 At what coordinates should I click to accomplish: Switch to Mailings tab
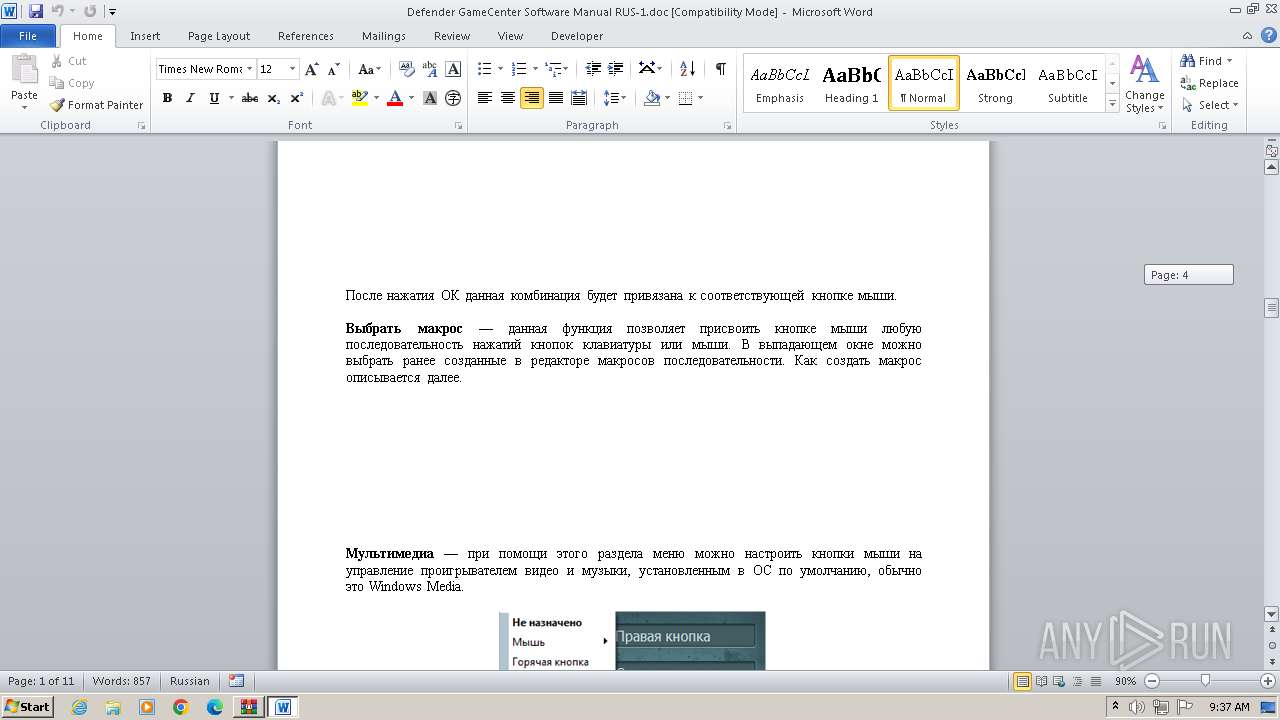pos(384,36)
